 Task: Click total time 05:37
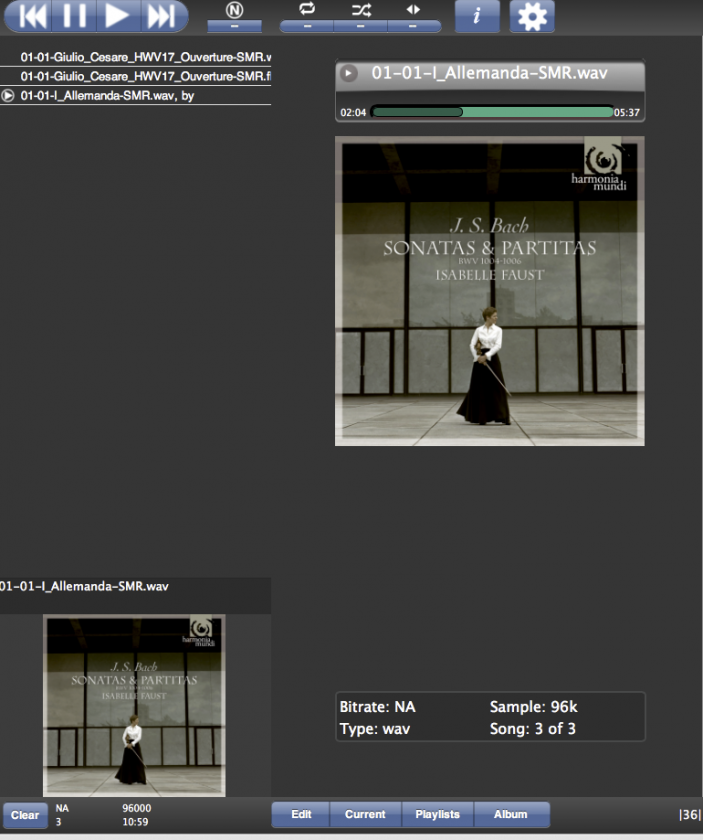[627, 112]
